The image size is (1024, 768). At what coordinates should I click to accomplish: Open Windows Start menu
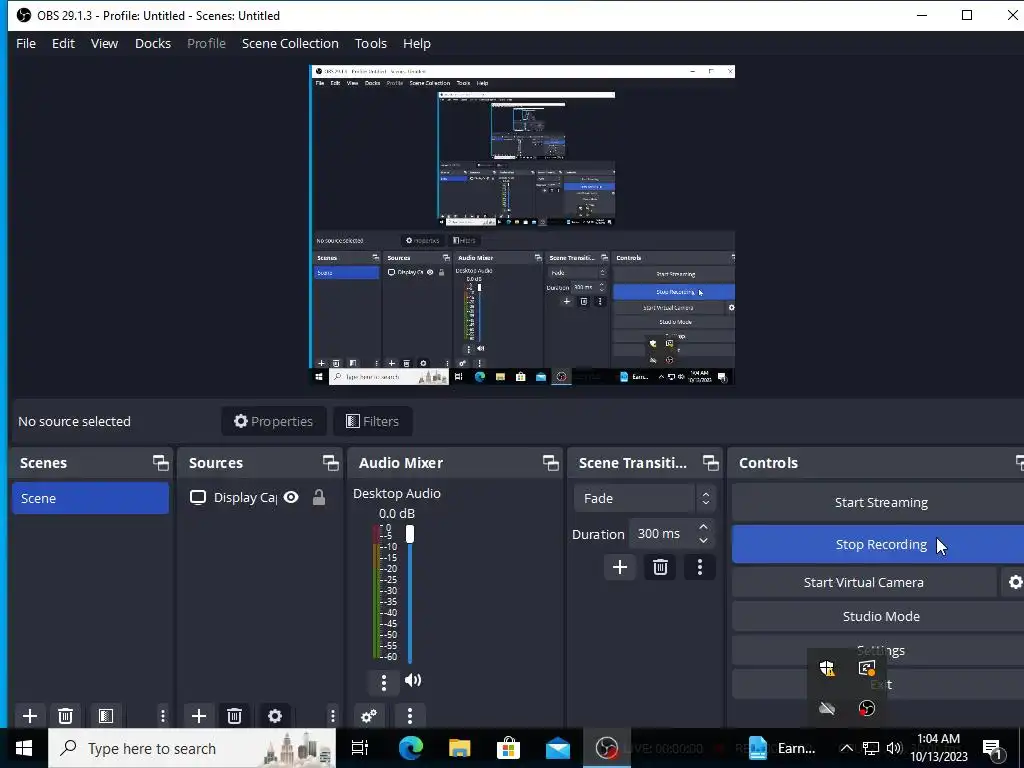(x=24, y=748)
